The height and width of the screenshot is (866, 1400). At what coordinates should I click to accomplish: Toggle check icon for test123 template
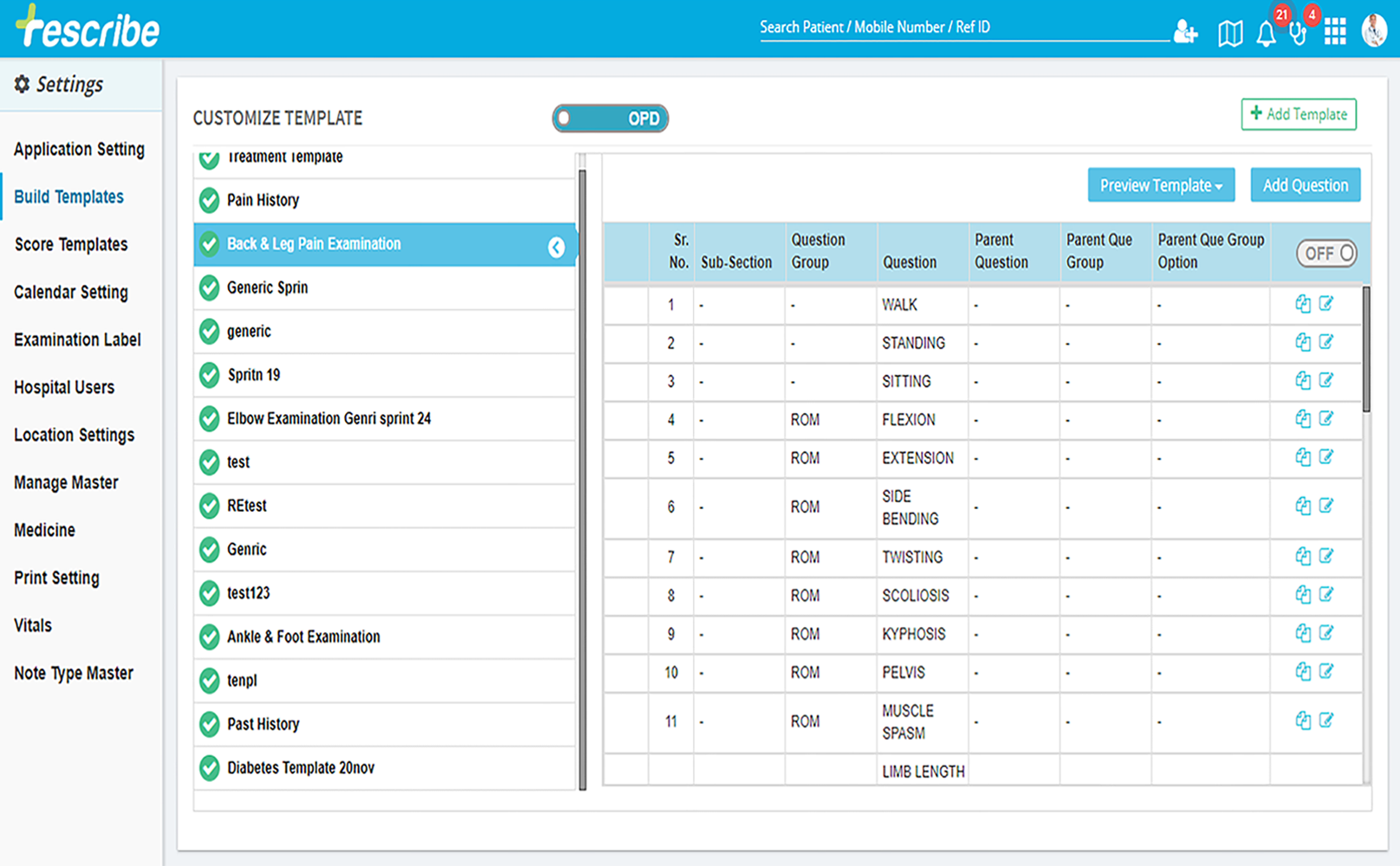[209, 593]
